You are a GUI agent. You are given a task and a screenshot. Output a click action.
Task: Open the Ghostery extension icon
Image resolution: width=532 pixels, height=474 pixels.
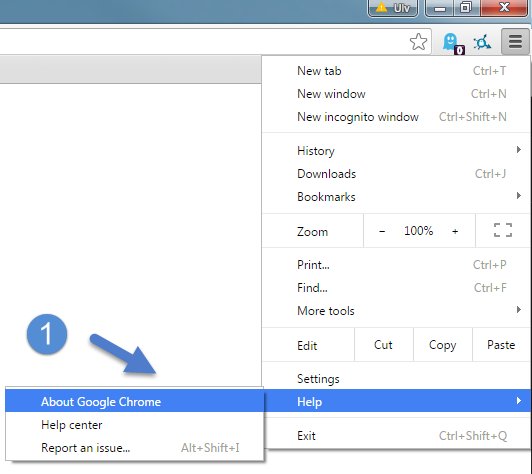453,43
